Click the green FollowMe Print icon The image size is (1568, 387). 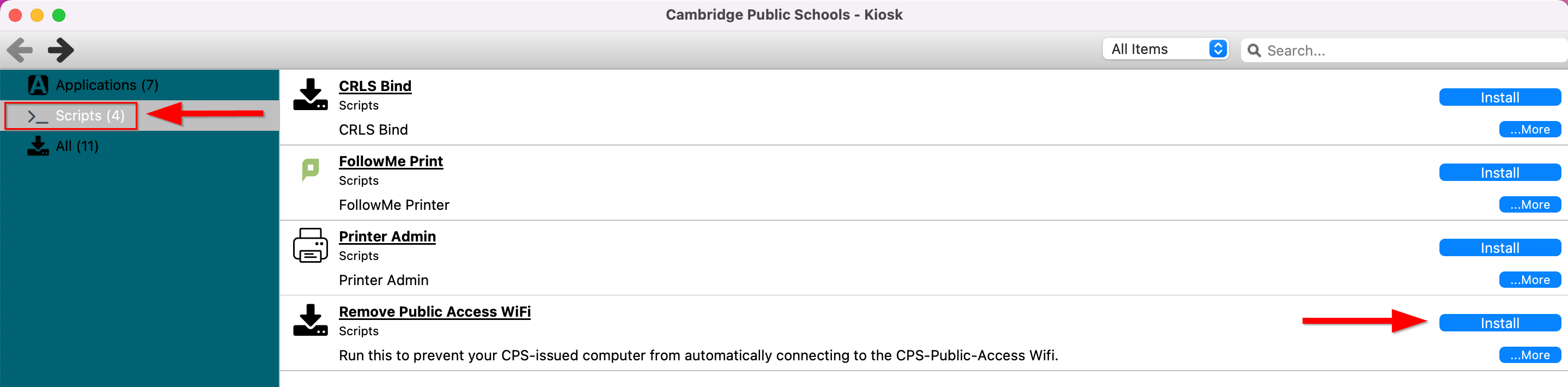[310, 170]
